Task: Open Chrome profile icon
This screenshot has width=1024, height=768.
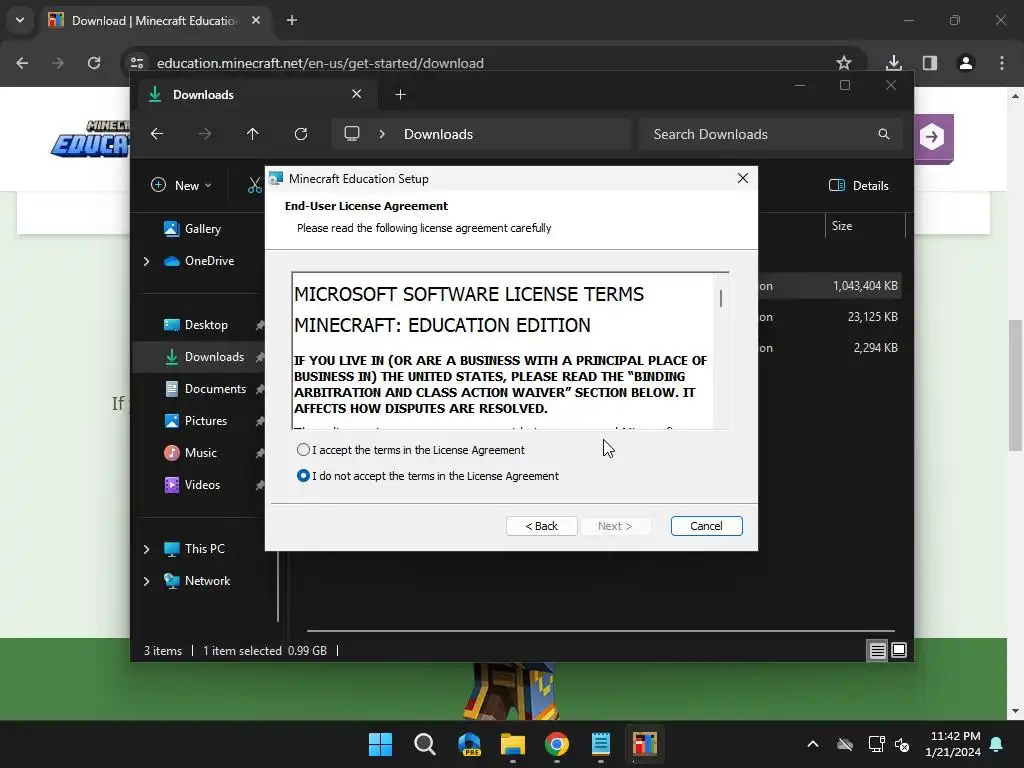Action: click(x=966, y=63)
